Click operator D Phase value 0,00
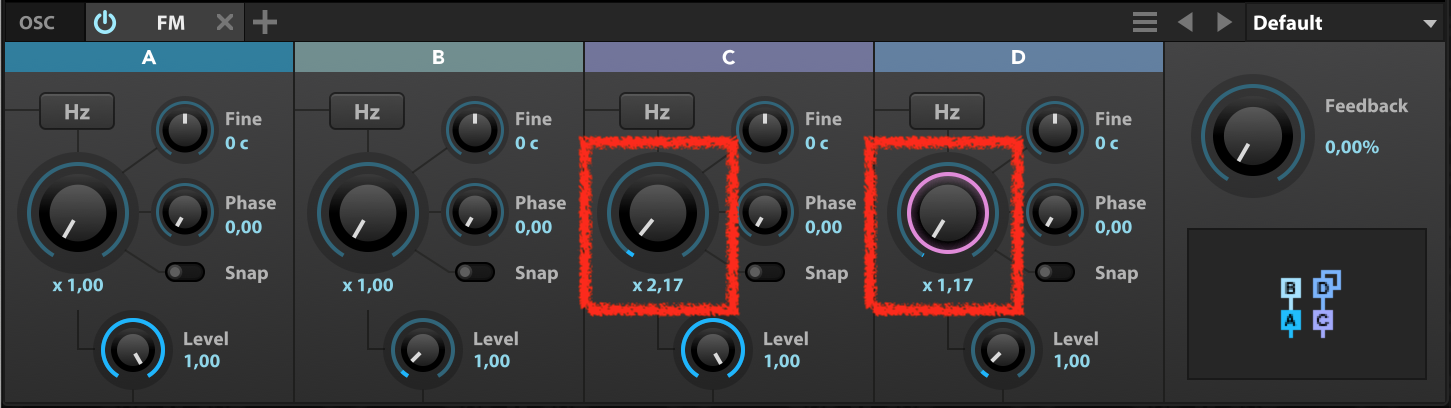The image size is (1451, 408). coord(1114,227)
